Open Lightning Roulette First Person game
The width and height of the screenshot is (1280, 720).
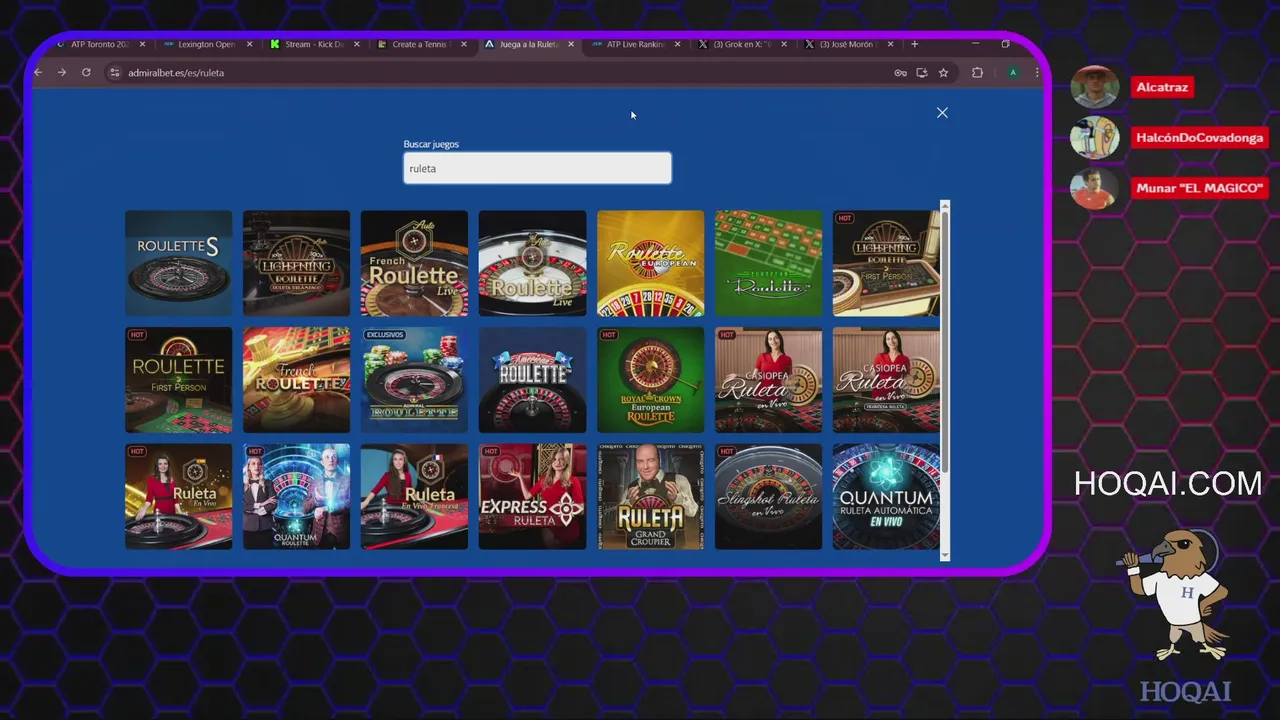click(x=886, y=263)
